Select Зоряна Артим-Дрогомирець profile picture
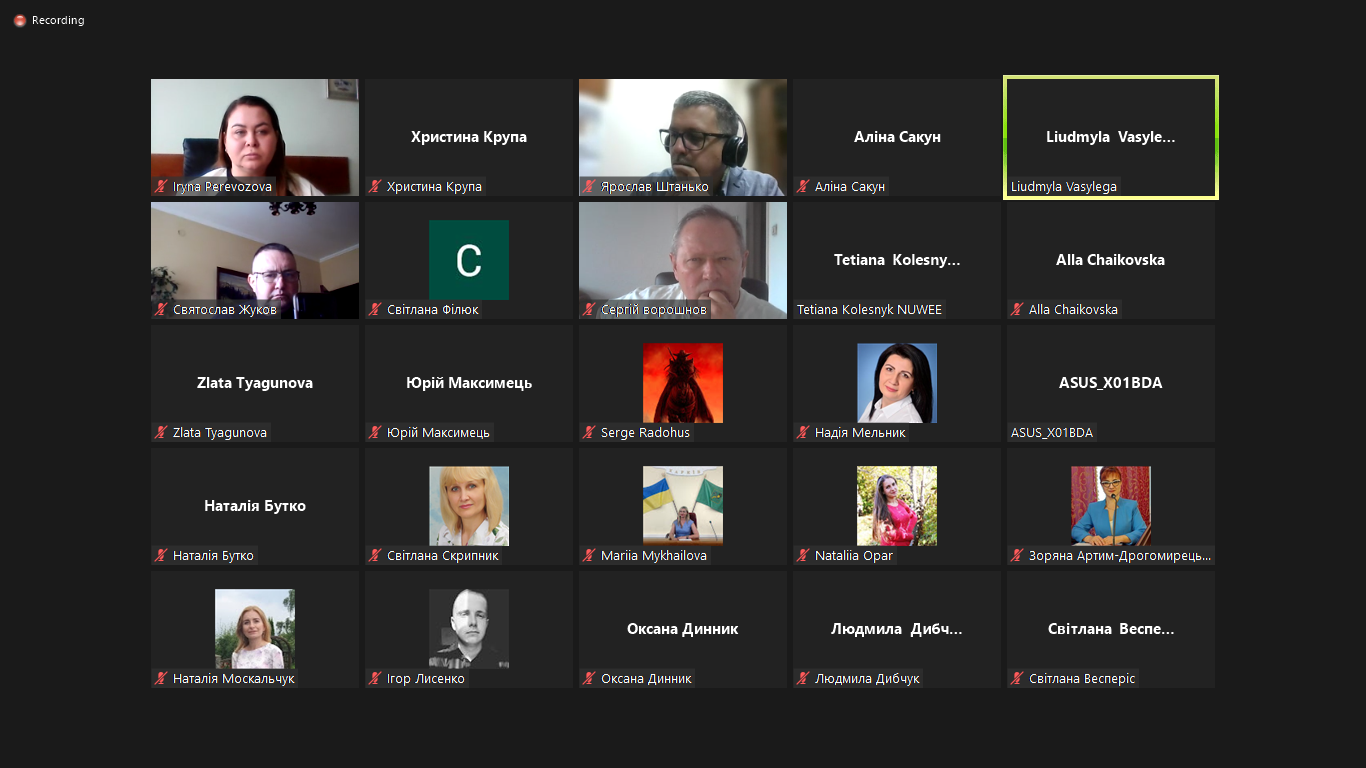This screenshot has height=768, width=1366. click(1110, 506)
